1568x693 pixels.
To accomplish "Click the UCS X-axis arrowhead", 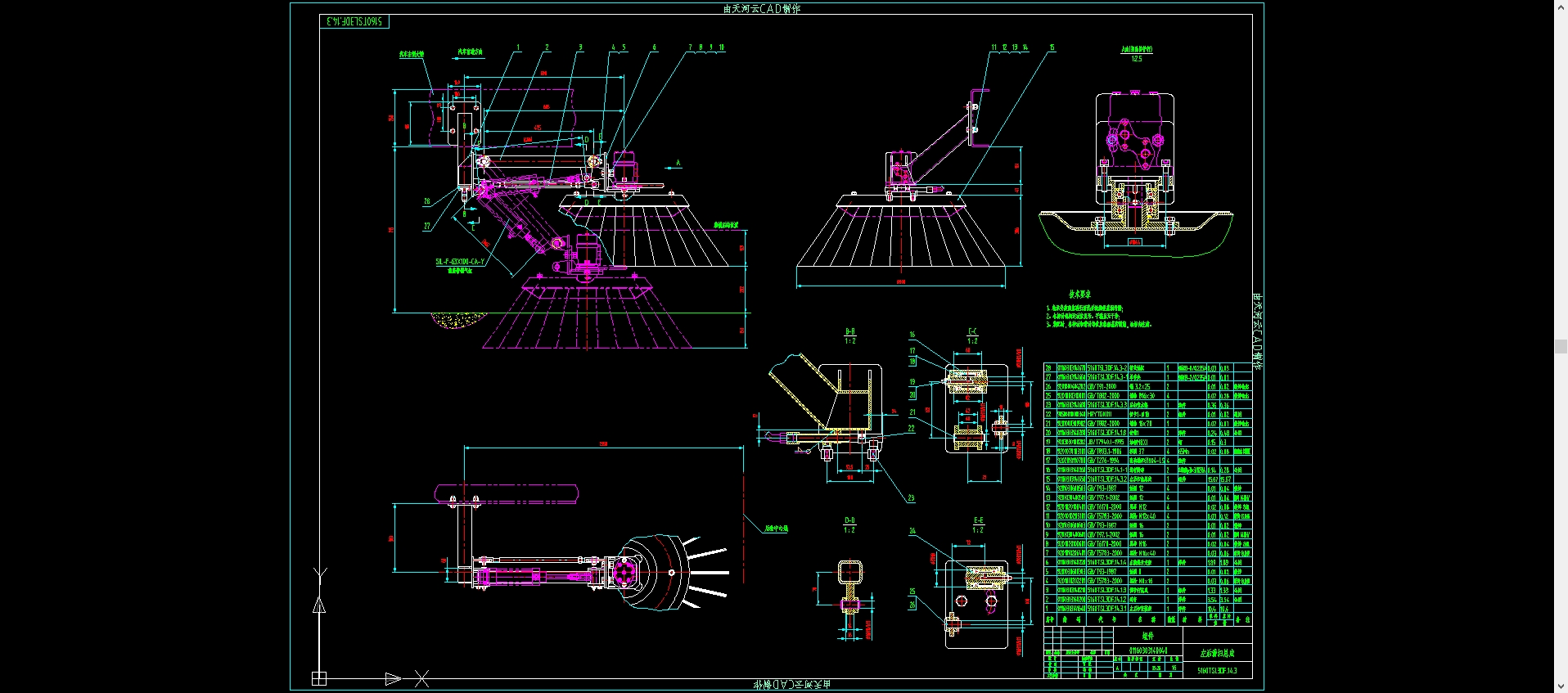I will [394, 678].
